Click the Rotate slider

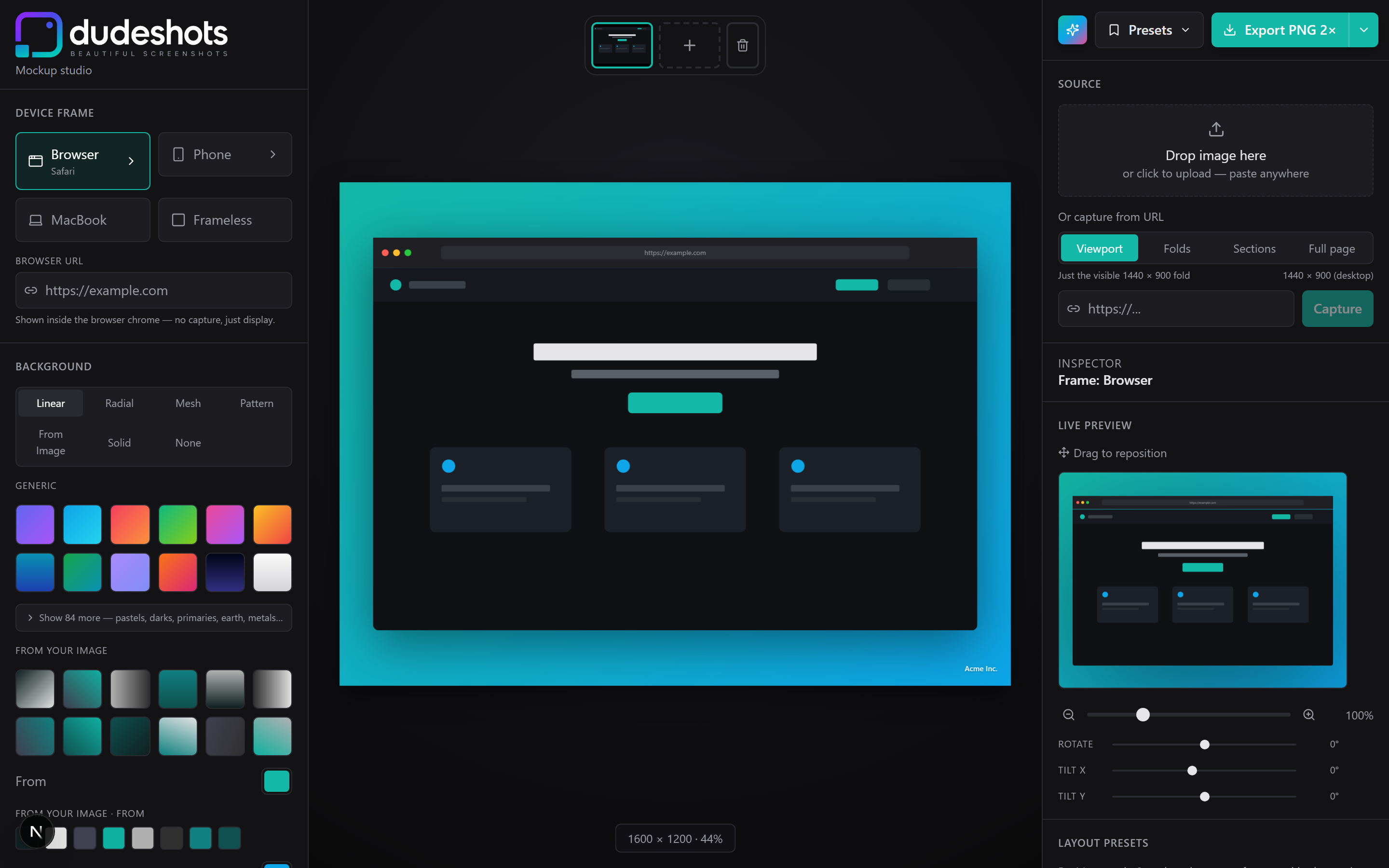(x=1204, y=745)
